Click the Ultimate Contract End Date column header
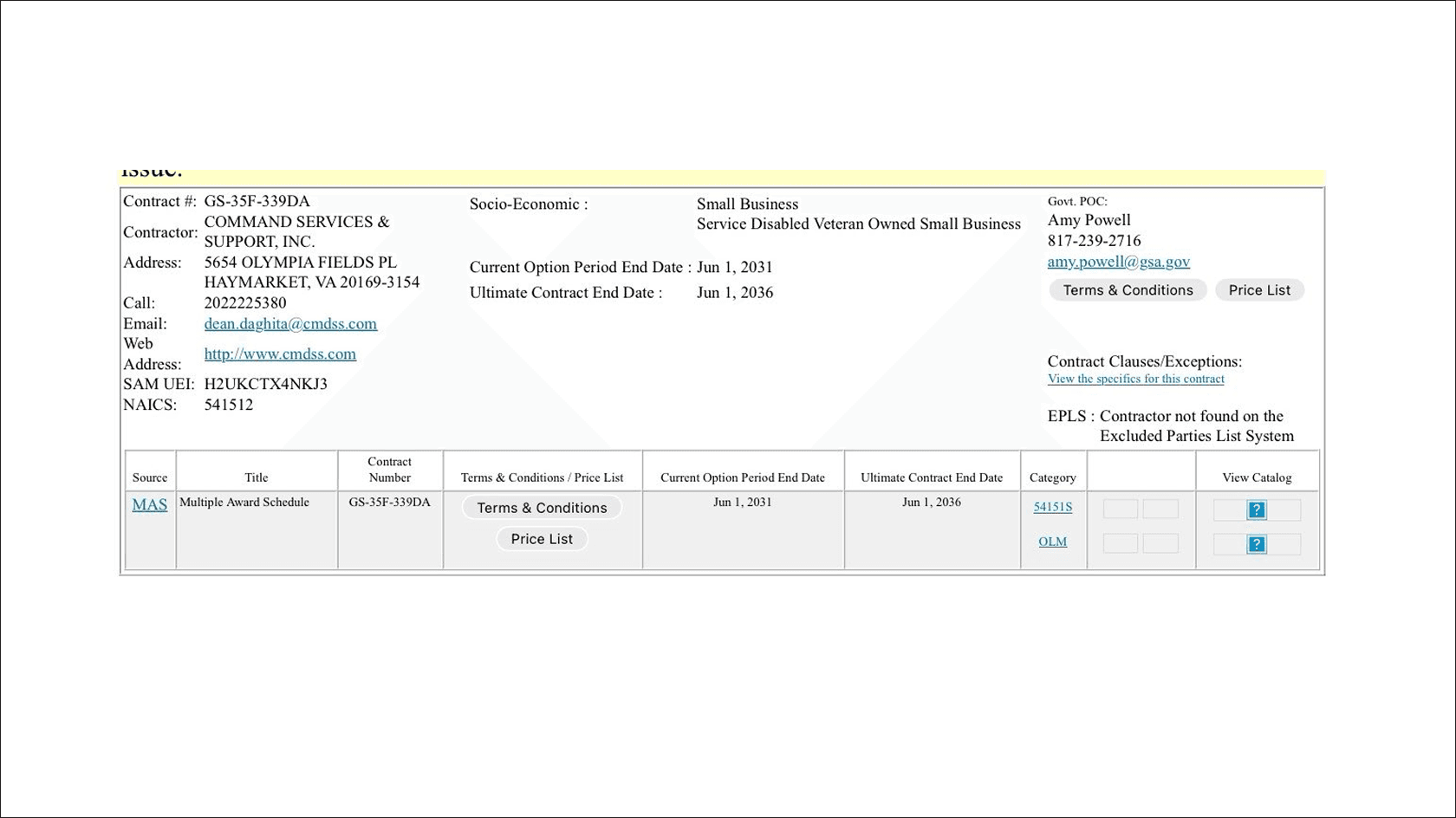 932,477
